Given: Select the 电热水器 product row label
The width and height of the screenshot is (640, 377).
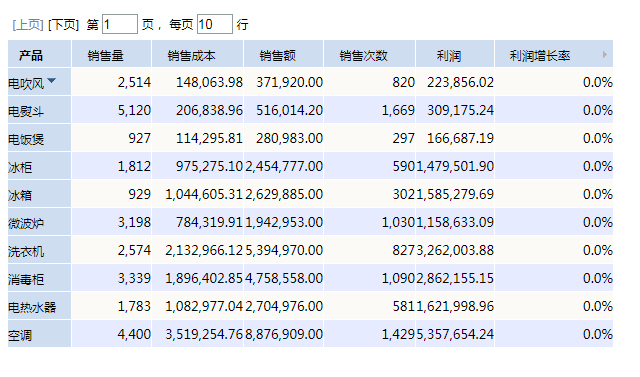Looking at the screenshot, I should tap(32, 307).
